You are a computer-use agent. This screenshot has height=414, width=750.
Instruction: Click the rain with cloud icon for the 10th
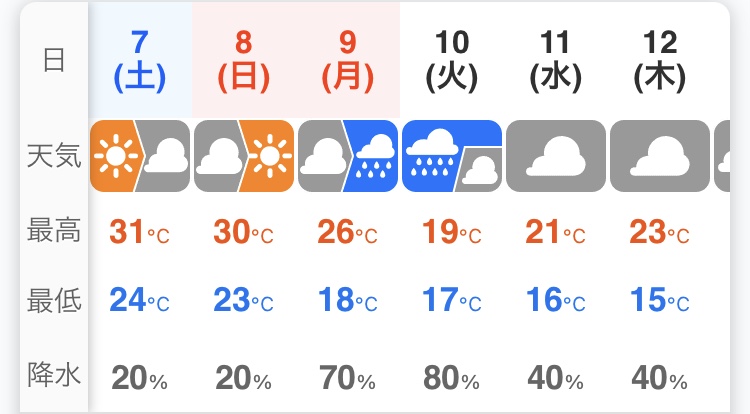pos(452,156)
